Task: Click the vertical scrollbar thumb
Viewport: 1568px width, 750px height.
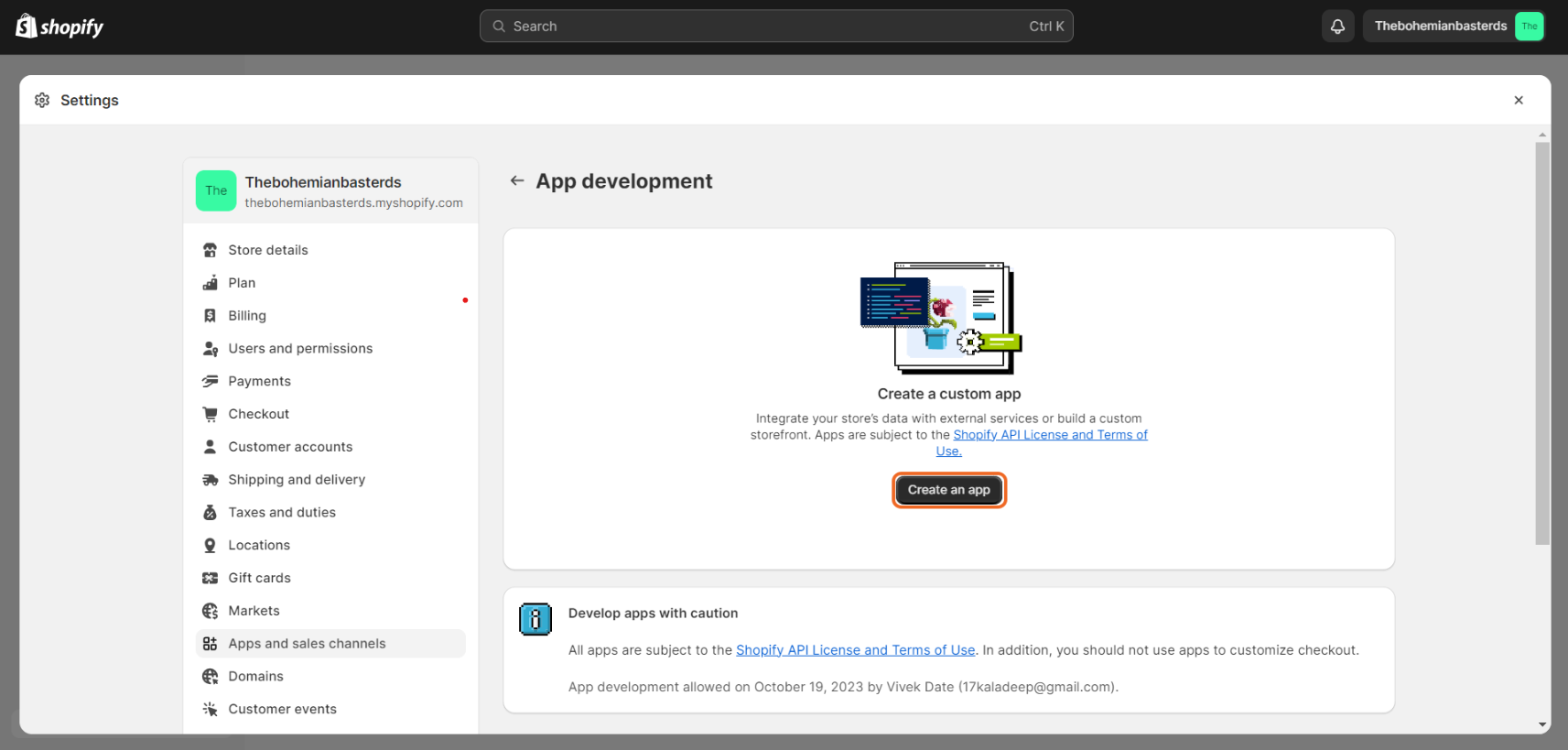Action: (1542, 343)
